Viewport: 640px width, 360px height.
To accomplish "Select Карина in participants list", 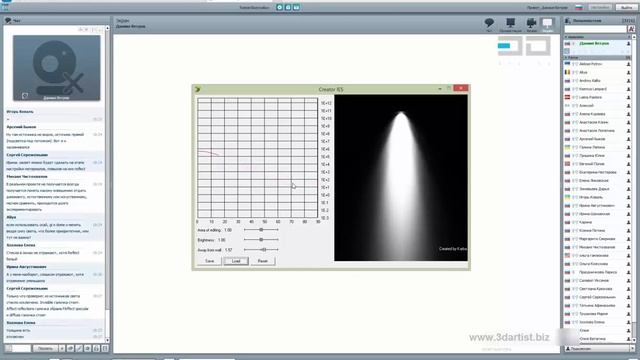I will click(x=585, y=222).
